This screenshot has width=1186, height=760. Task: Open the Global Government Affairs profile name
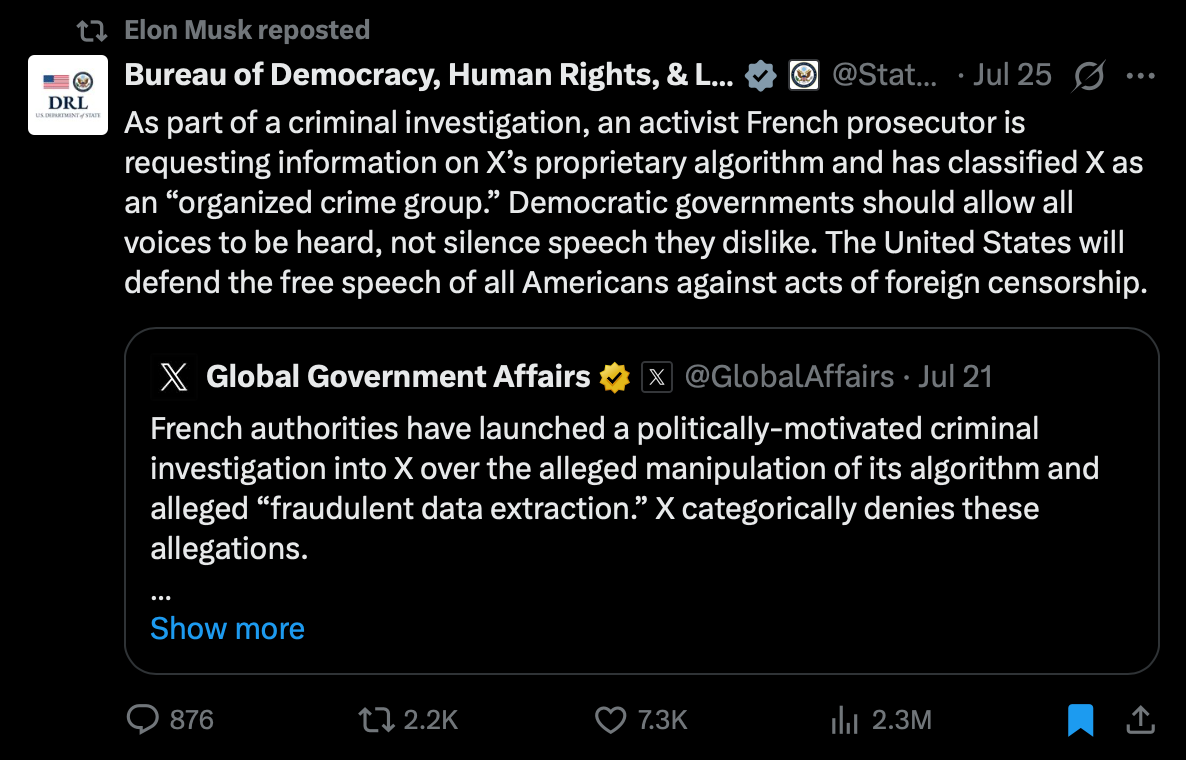point(398,377)
